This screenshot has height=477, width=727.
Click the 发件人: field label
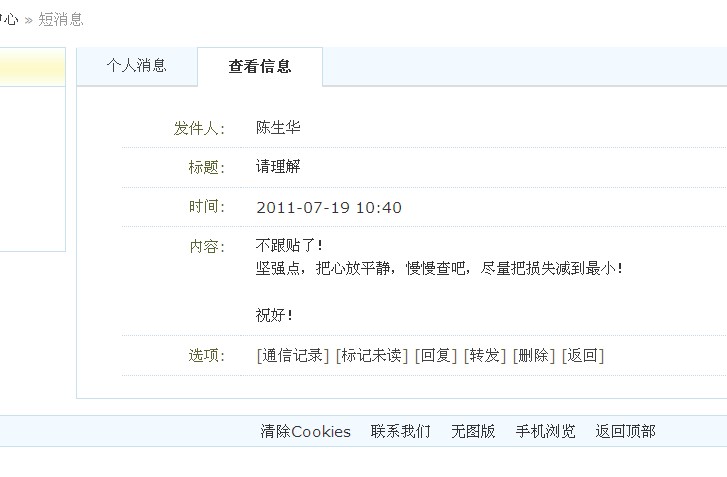tap(199, 128)
